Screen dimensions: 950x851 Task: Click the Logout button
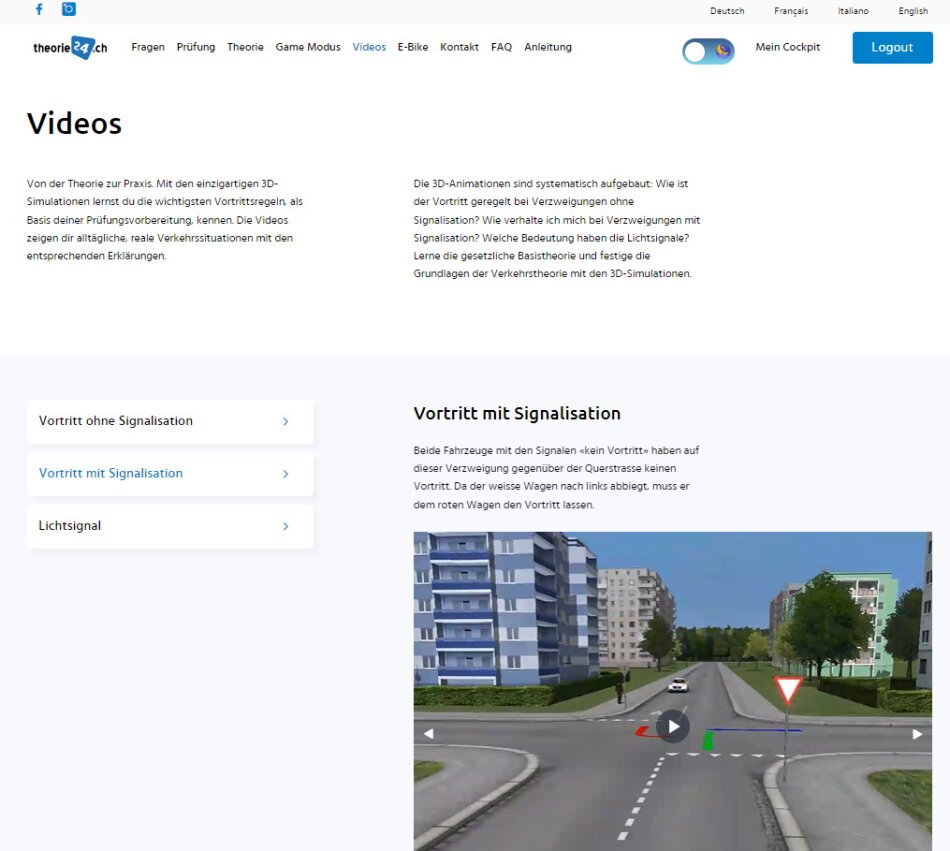tap(892, 48)
